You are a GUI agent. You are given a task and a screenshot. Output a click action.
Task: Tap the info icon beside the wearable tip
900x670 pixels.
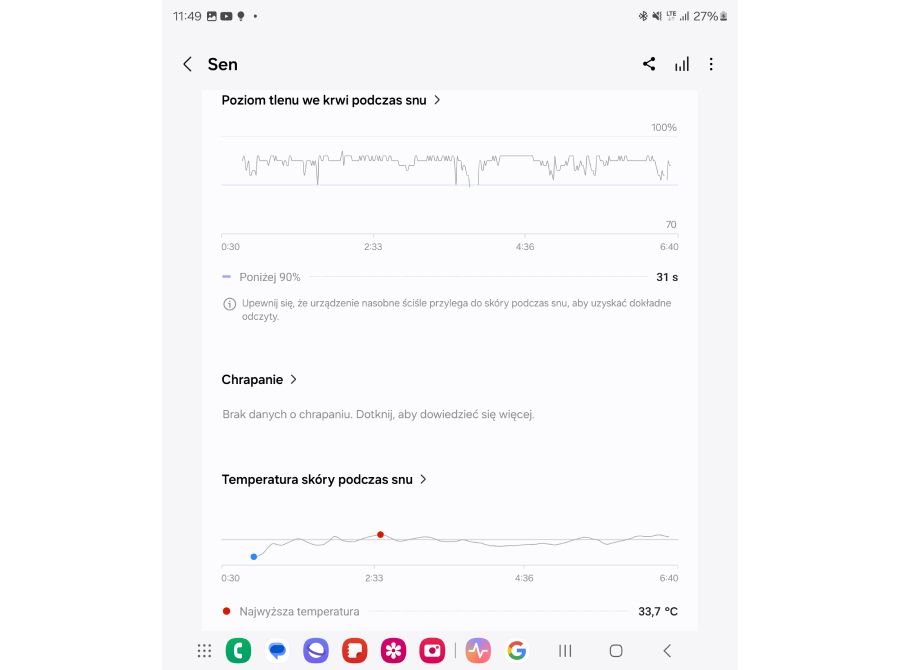[229, 303]
